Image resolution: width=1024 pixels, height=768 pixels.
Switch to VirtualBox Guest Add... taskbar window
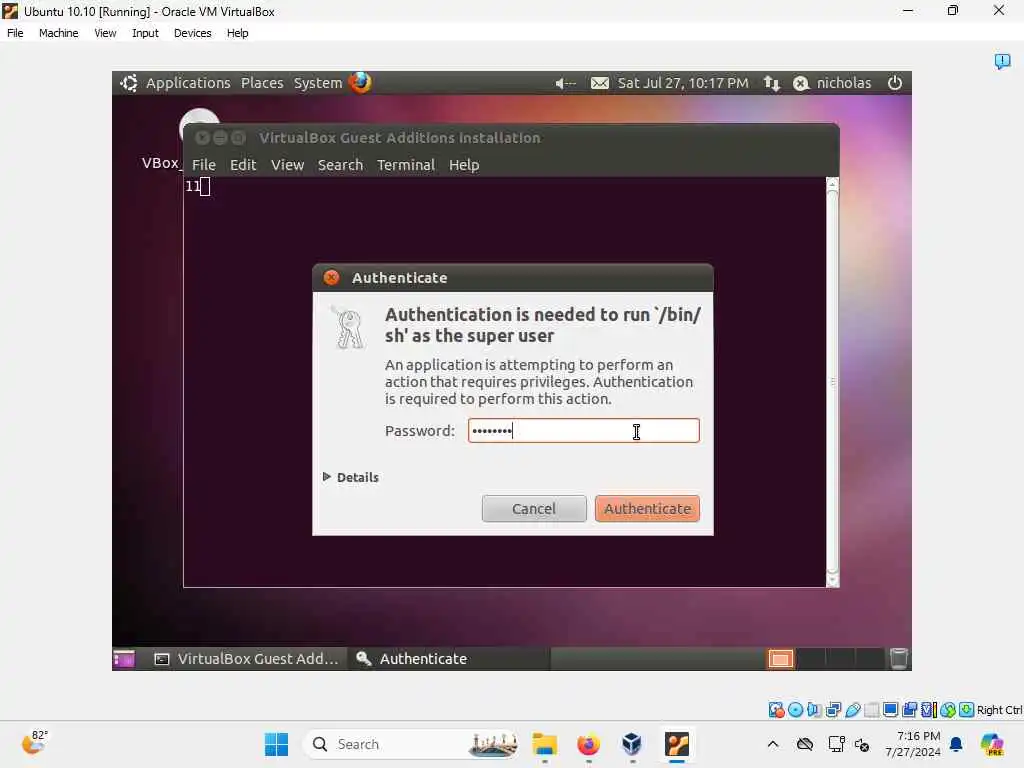click(x=247, y=659)
